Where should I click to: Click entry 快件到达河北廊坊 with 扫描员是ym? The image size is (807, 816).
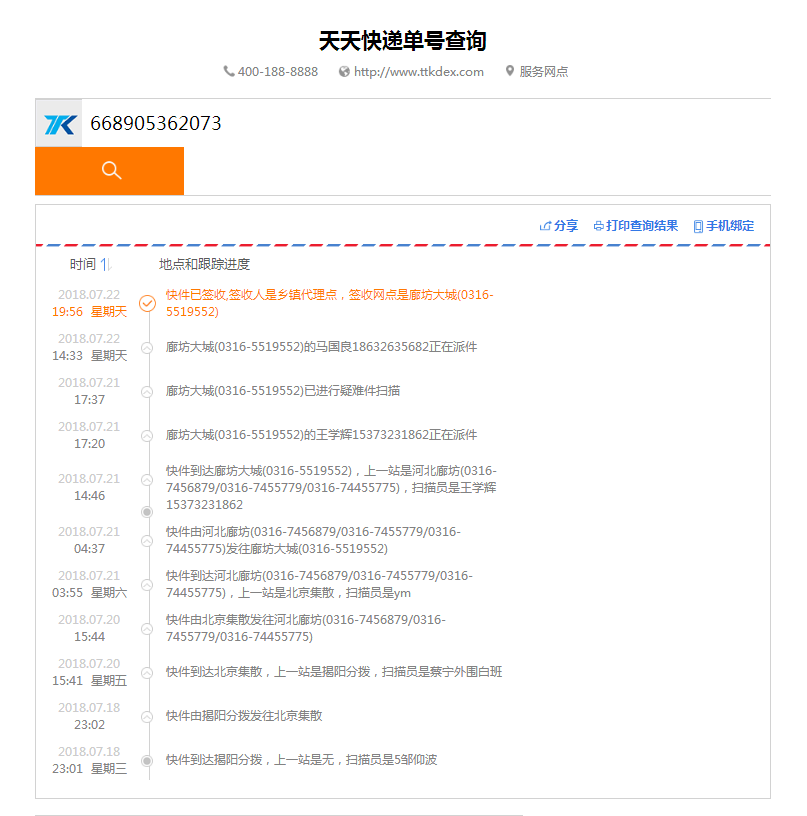[319, 584]
